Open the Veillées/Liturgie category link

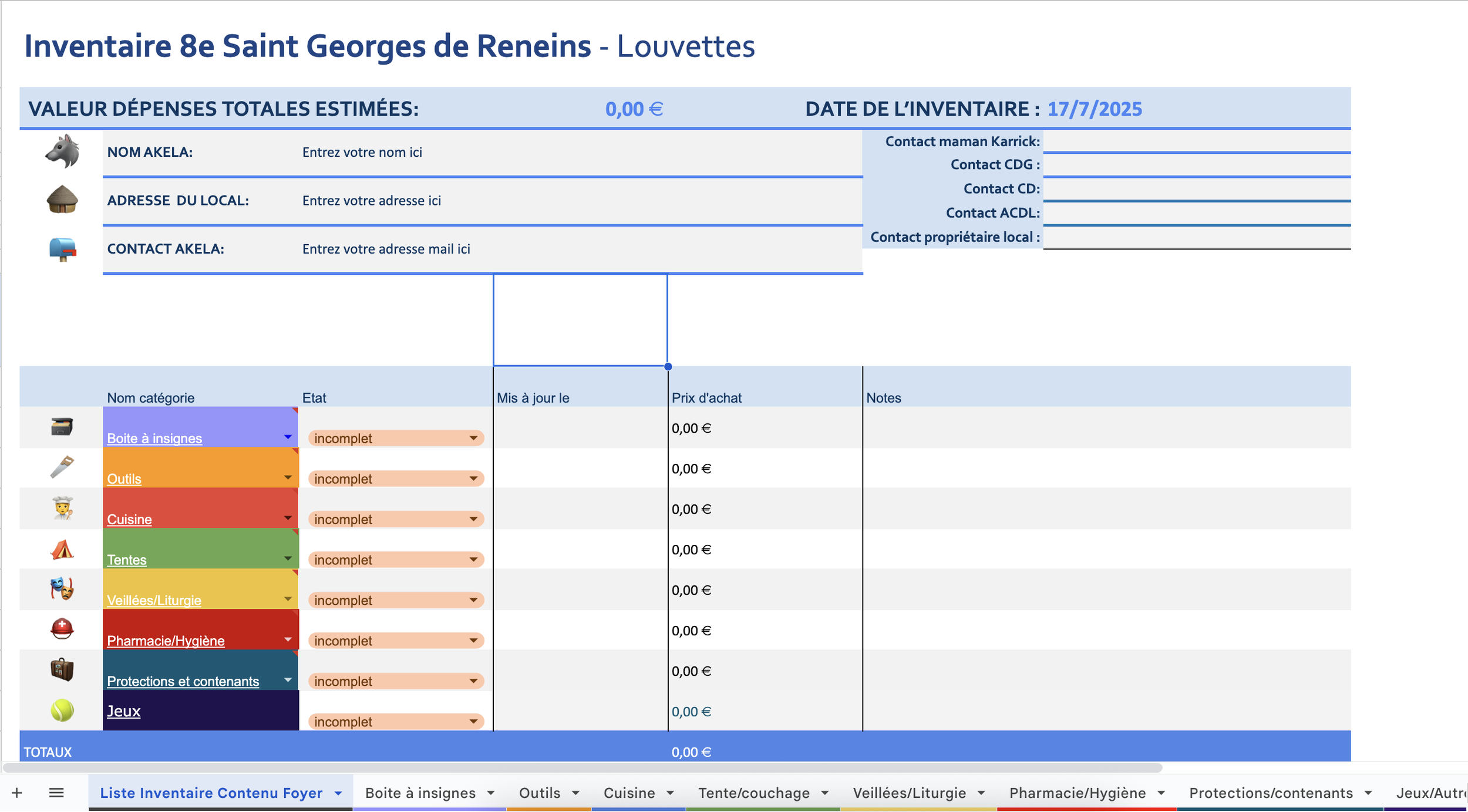point(154,601)
